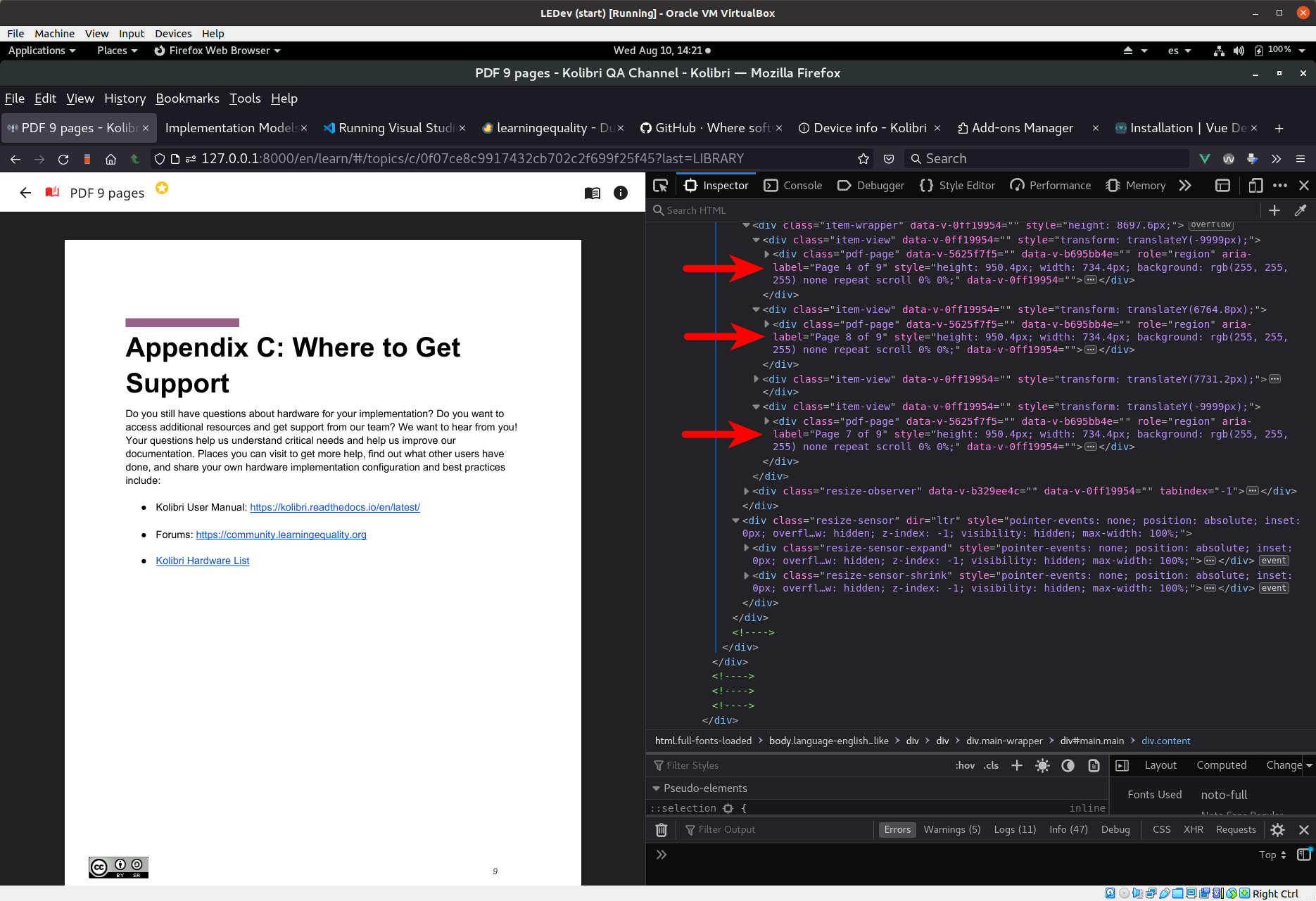Viewport: 1316px width, 901px height.
Task: Collapse the Pseudo-elements section
Action: click(x=657, y=788)
